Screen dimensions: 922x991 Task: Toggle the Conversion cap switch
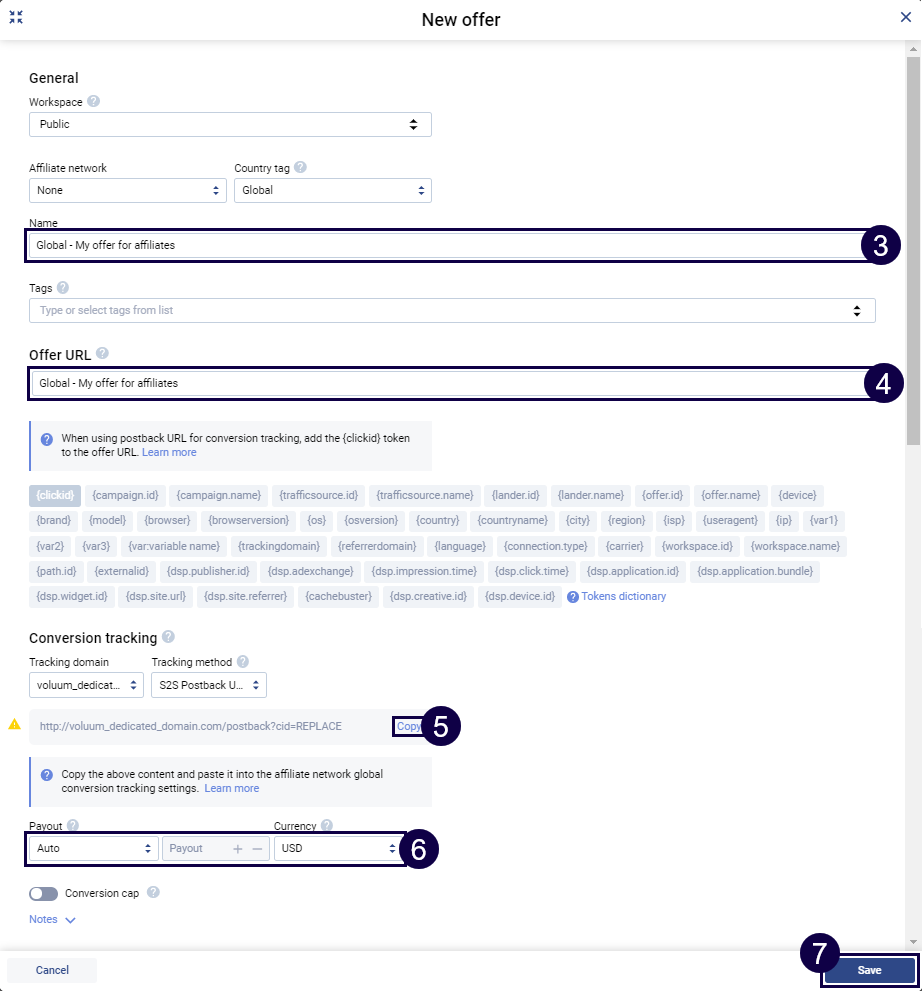[44, 894]
